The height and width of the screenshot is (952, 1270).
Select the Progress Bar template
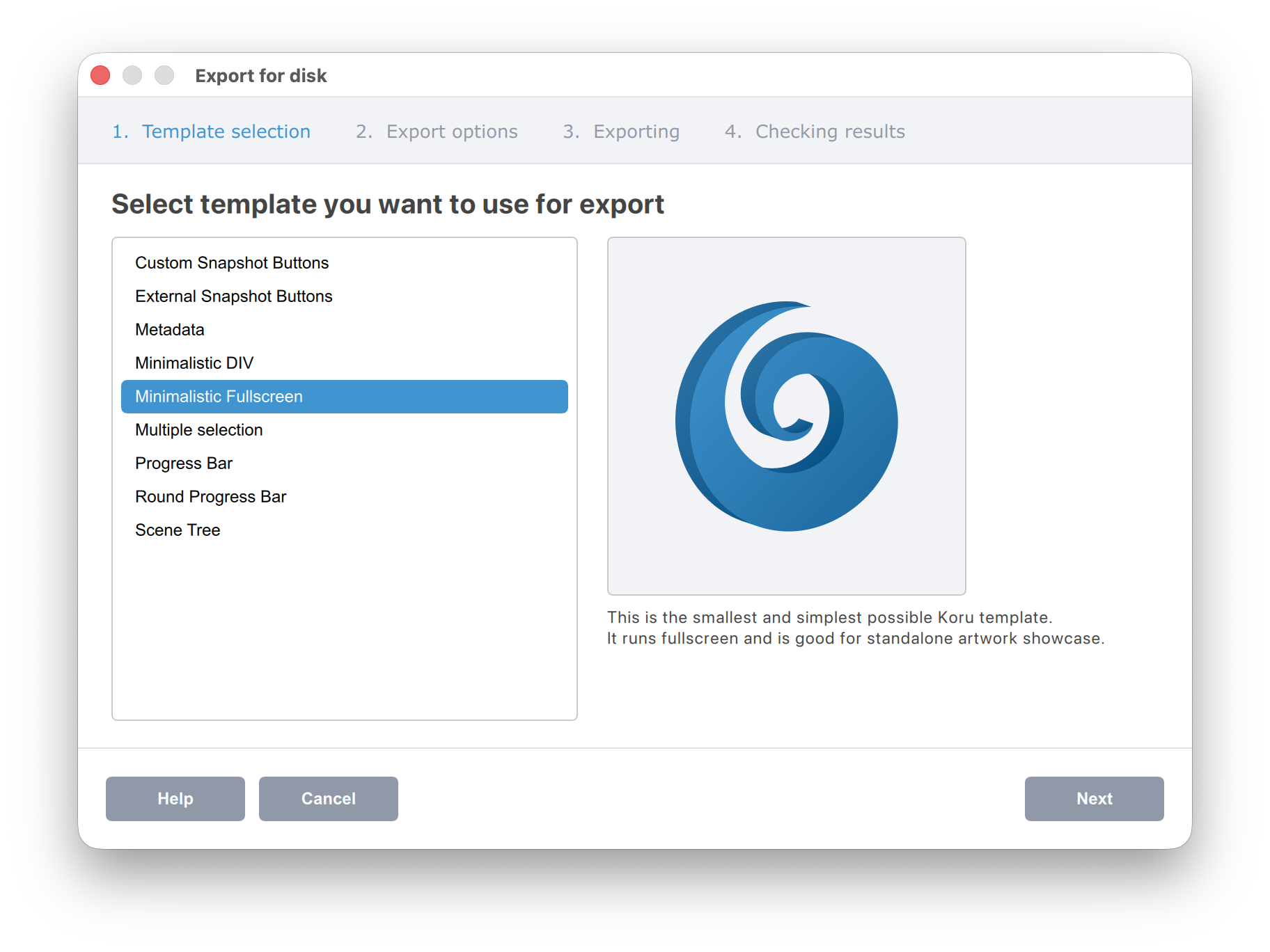point(344,463)
